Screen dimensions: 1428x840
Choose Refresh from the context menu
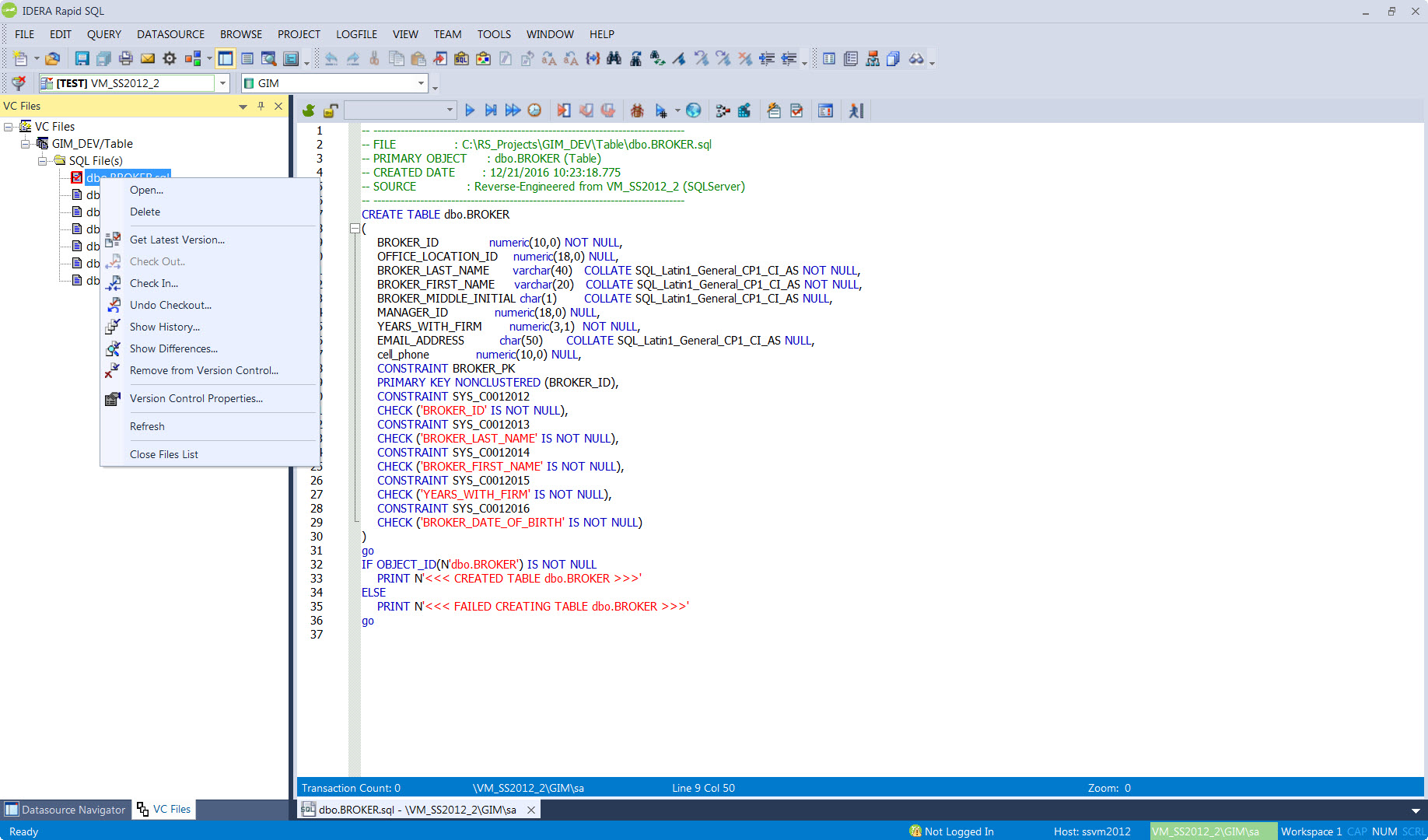(210, 426)
